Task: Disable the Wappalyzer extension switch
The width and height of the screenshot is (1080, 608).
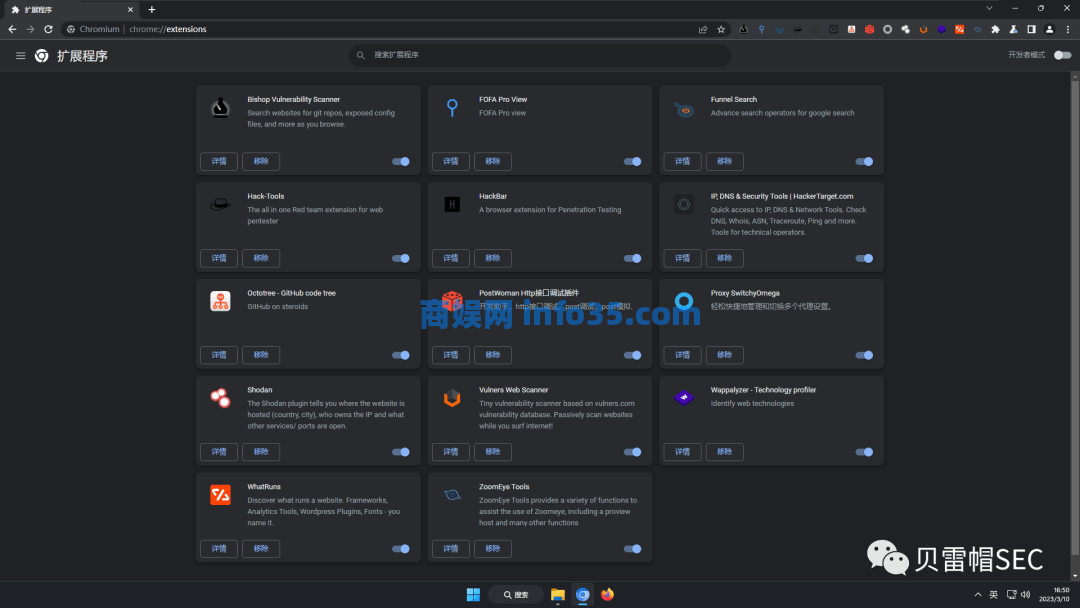Action: point(864,452)
